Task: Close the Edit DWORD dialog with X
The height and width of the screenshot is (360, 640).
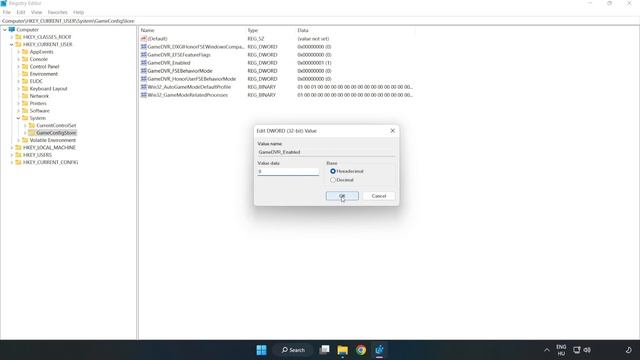Action: (x=393, y=131)
